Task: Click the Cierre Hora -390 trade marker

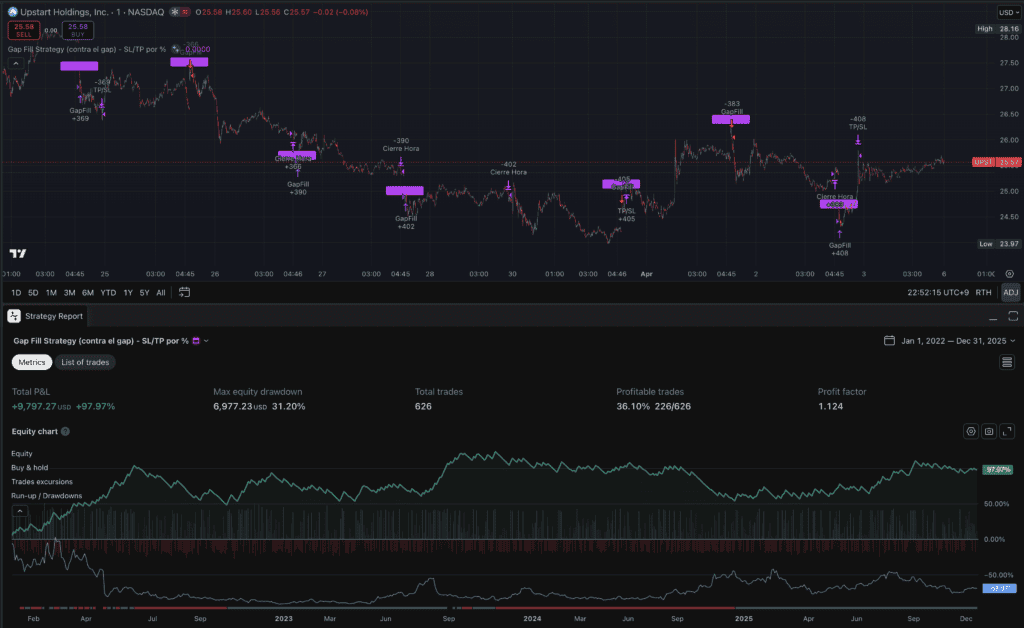Action: tap(401, 144)
